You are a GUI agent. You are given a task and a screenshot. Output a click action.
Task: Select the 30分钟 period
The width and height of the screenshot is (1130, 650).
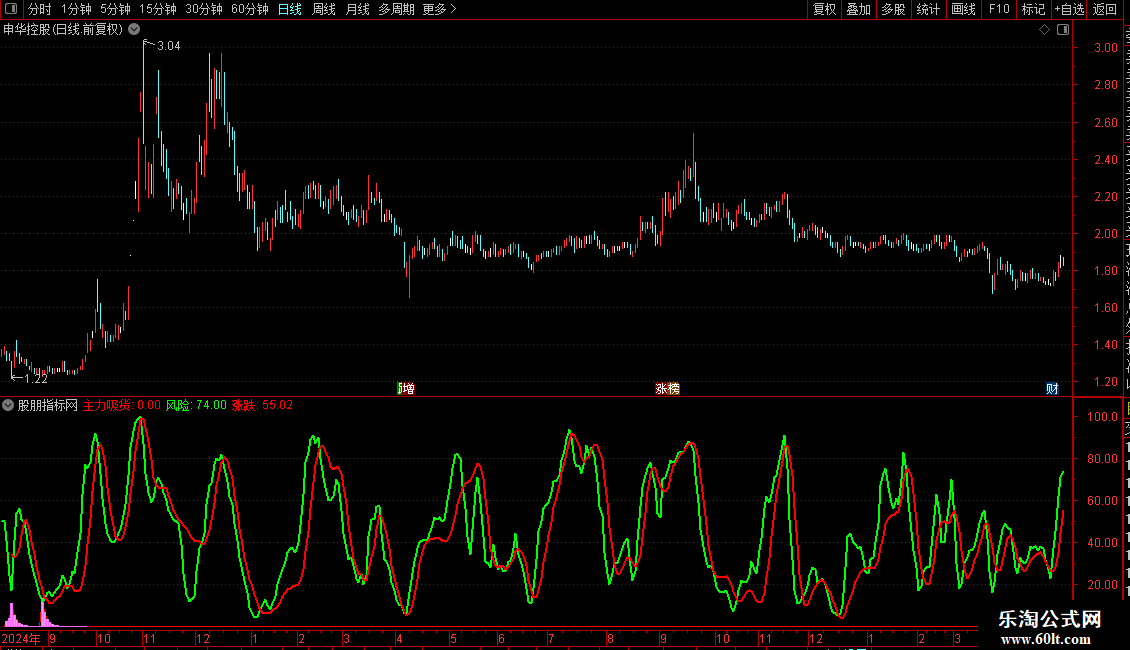click(204, 9)
